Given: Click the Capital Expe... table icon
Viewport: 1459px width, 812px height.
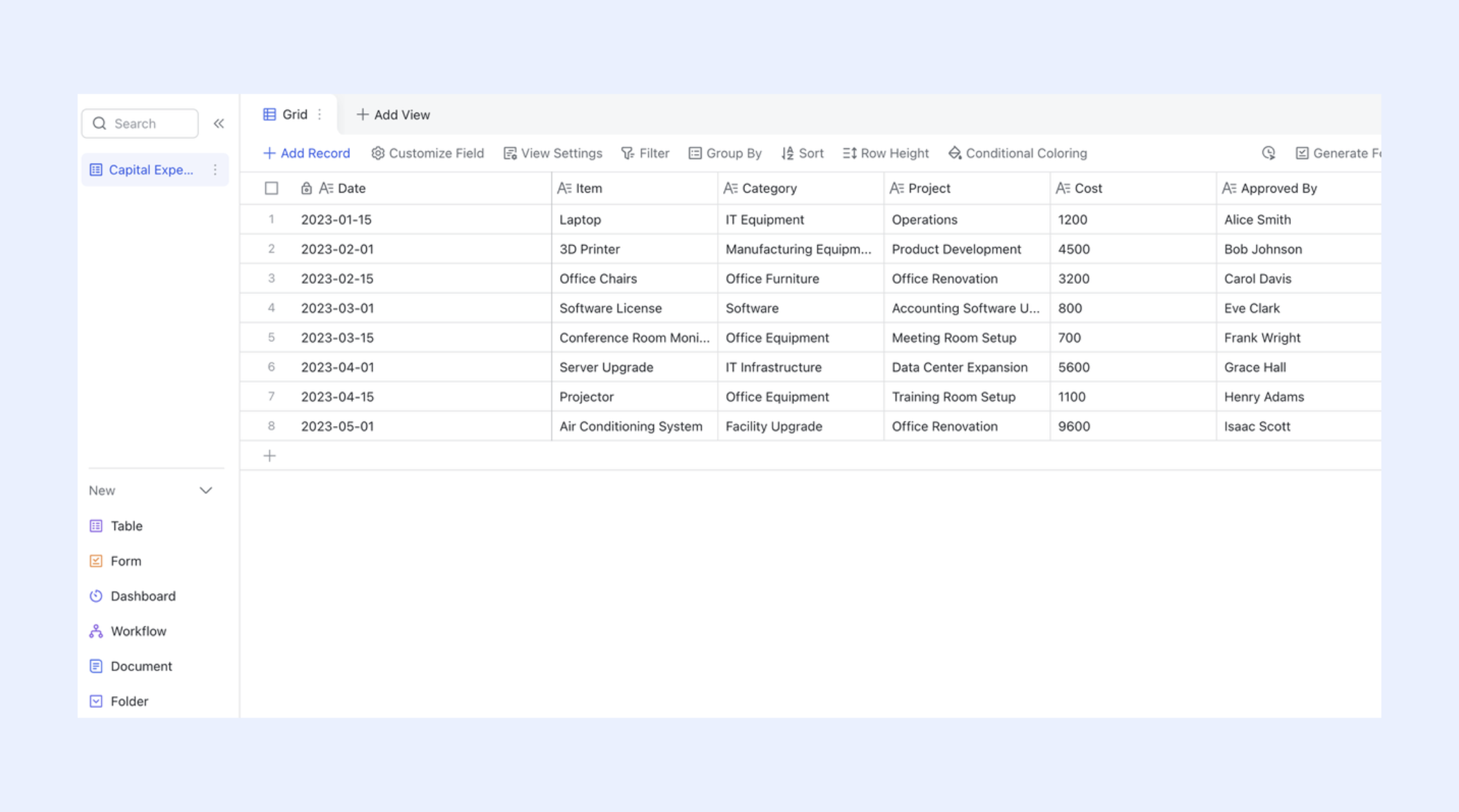Looking at the screenshot, I should click(96, 169).
